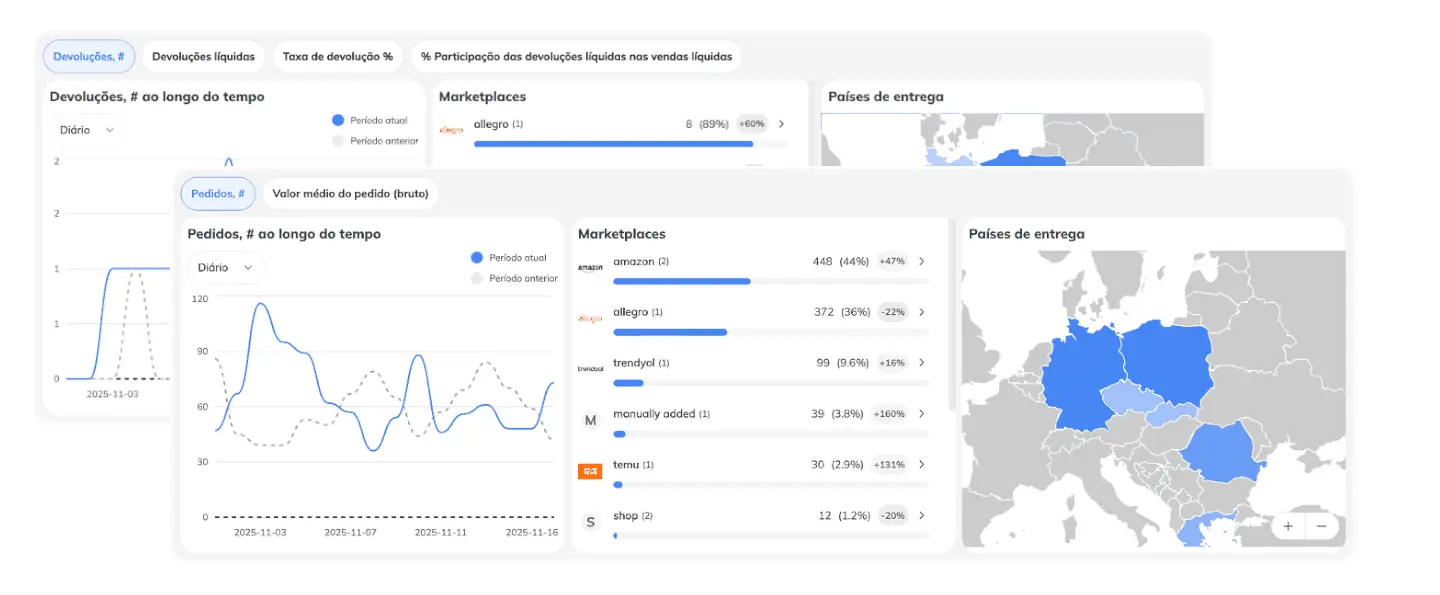Image resolution: width=1440 pixels, height=595 pixels.
Task: Click the trendyol progress bar
Action: coord(628,382)
